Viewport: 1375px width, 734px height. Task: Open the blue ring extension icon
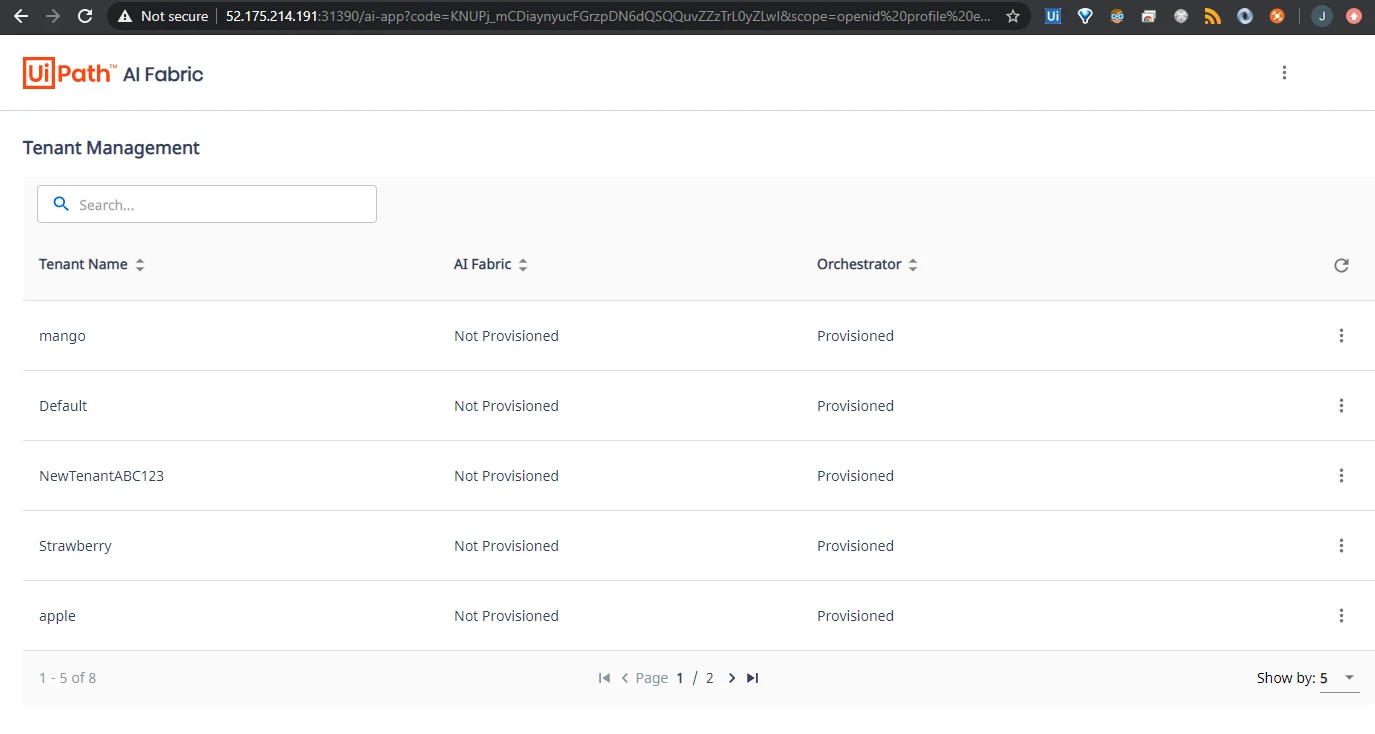[x=1245, y=16]
